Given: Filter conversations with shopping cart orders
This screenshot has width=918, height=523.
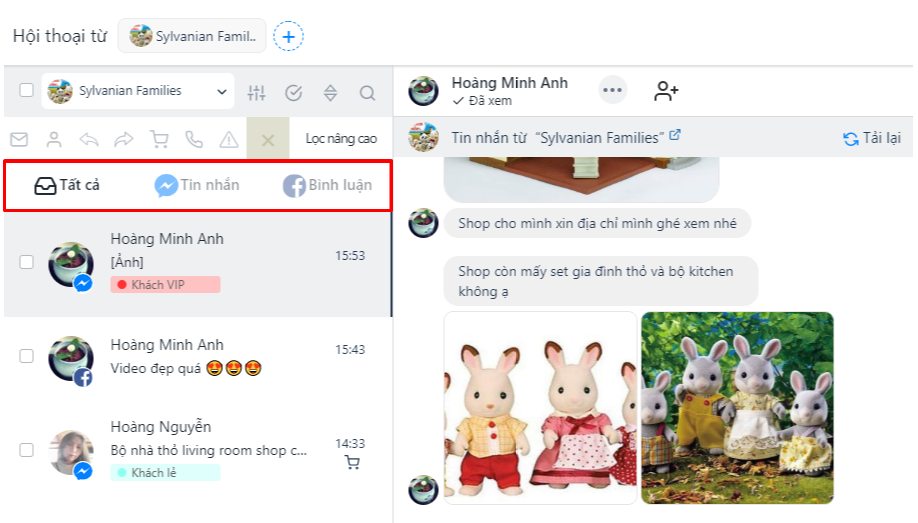Looking at the screenshot, I should pos(159,139).
